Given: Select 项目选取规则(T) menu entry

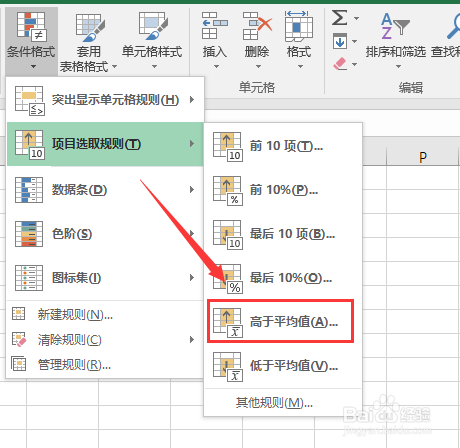Looking at the screenshot, I should tap(105, 144).
